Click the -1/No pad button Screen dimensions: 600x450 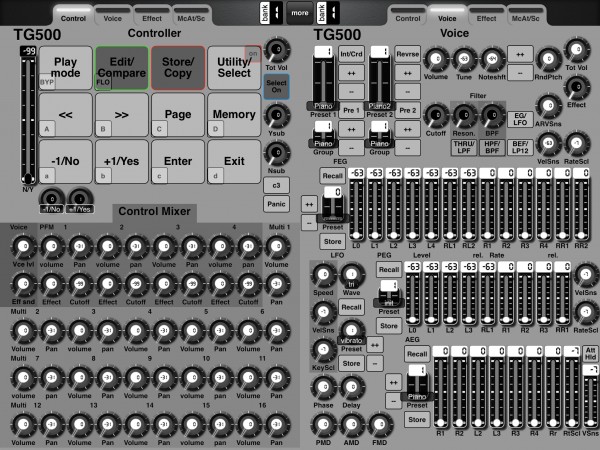point(66,161)
